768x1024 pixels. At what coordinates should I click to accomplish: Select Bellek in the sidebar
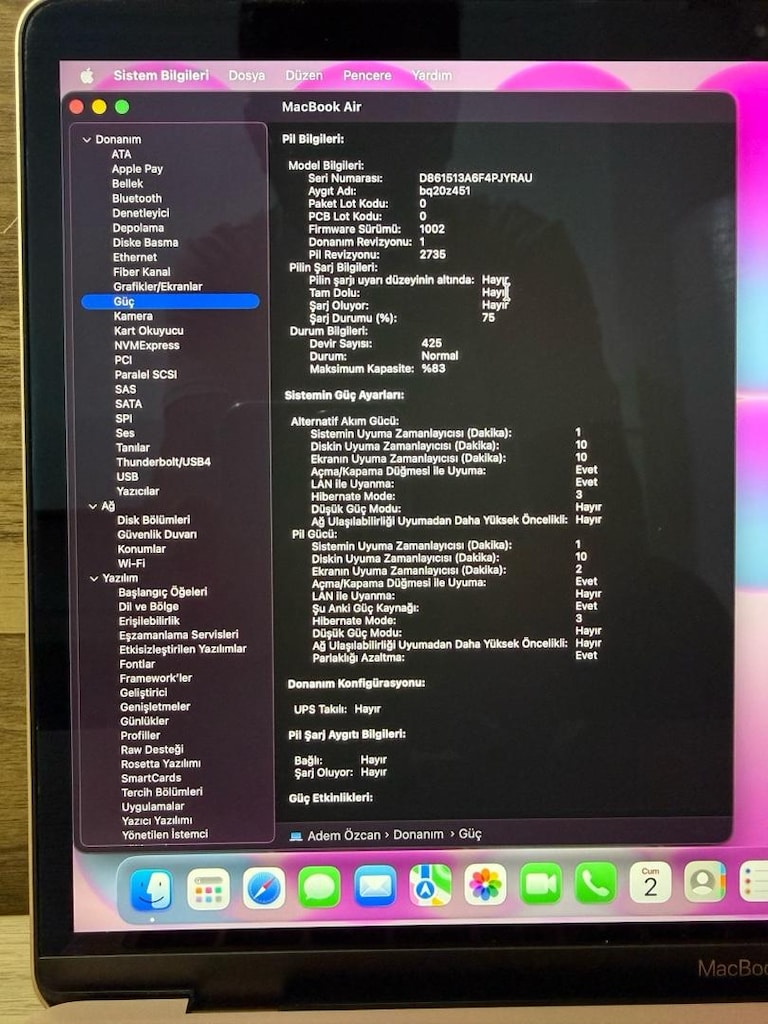coord(127,184)
